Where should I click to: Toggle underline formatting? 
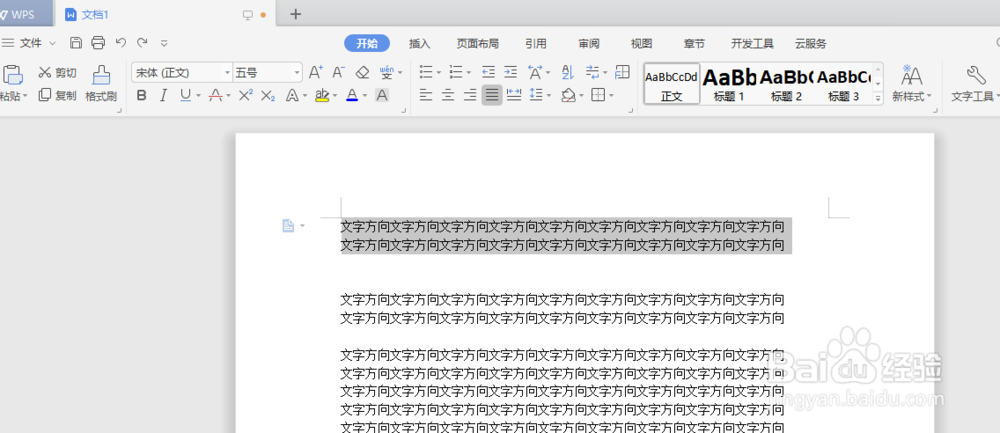pos(185,96)
